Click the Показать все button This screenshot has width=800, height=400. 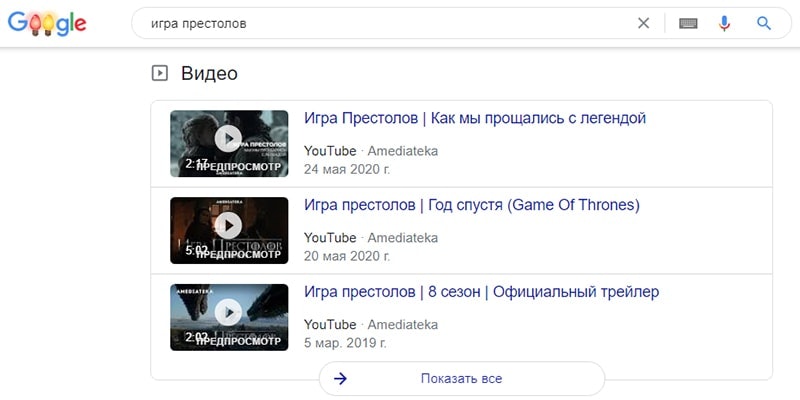point(462,379)
